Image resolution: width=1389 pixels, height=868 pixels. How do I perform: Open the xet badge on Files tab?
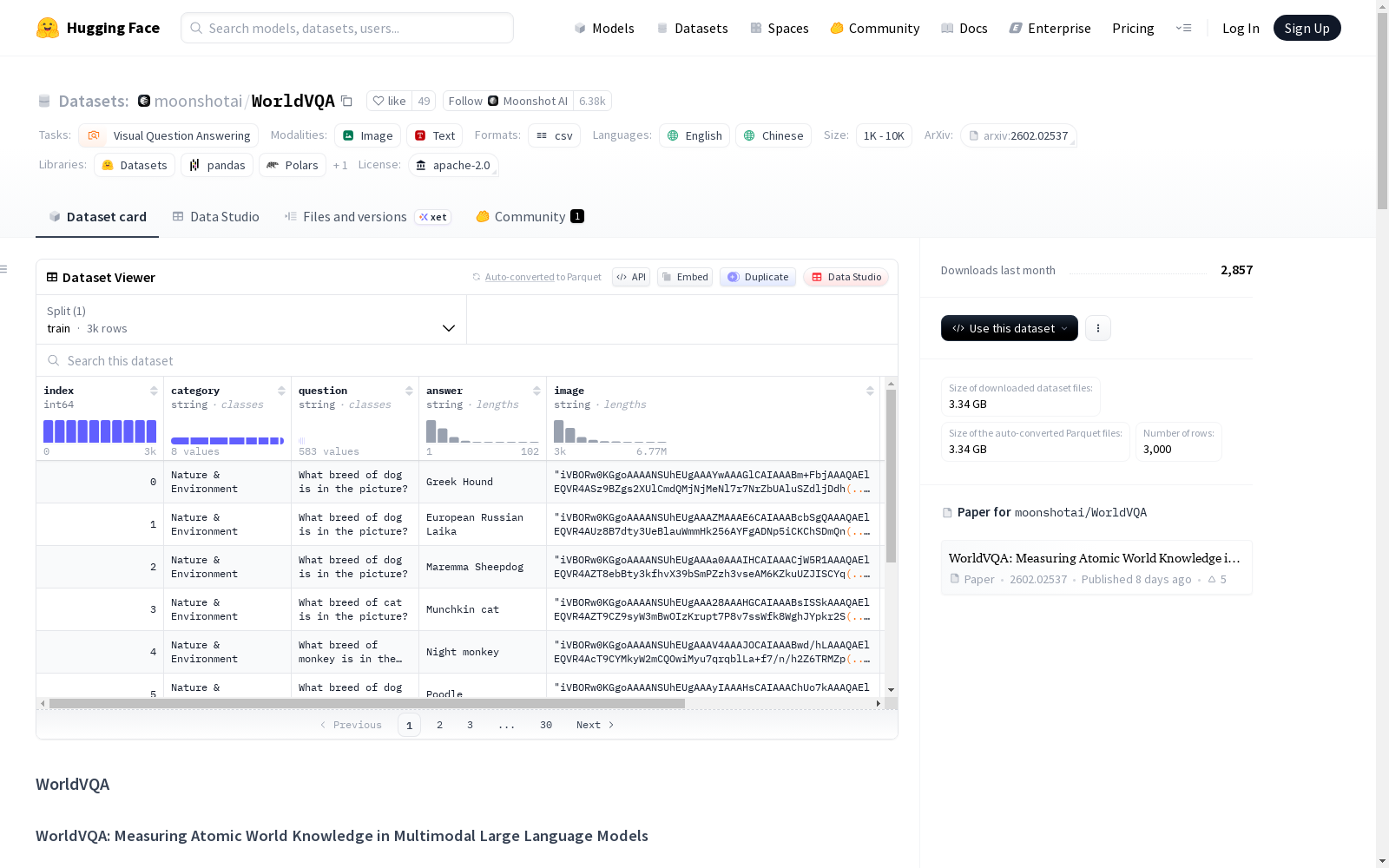pyautogui.click(x=432, y=217)
